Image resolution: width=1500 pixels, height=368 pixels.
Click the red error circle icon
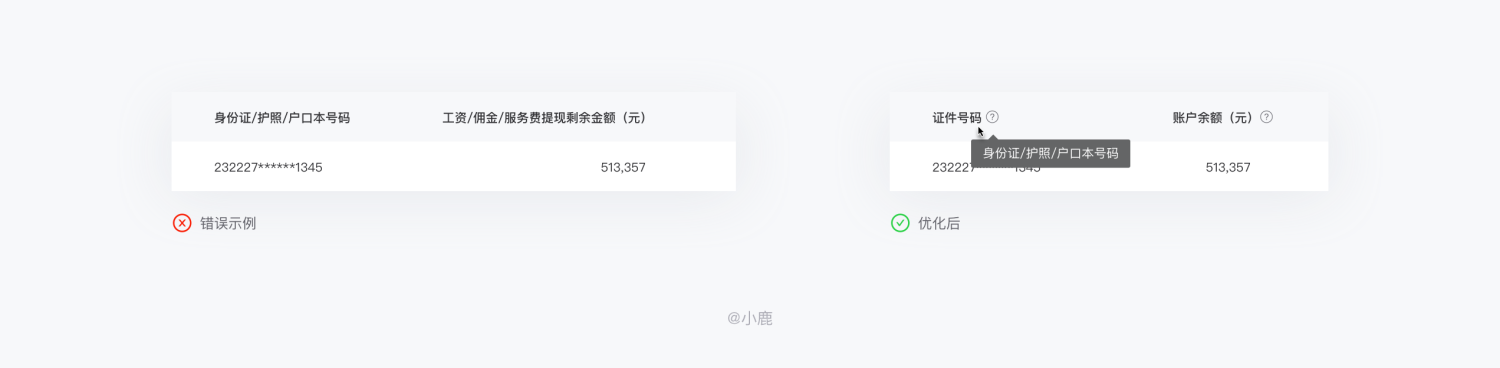coord(182,223)
